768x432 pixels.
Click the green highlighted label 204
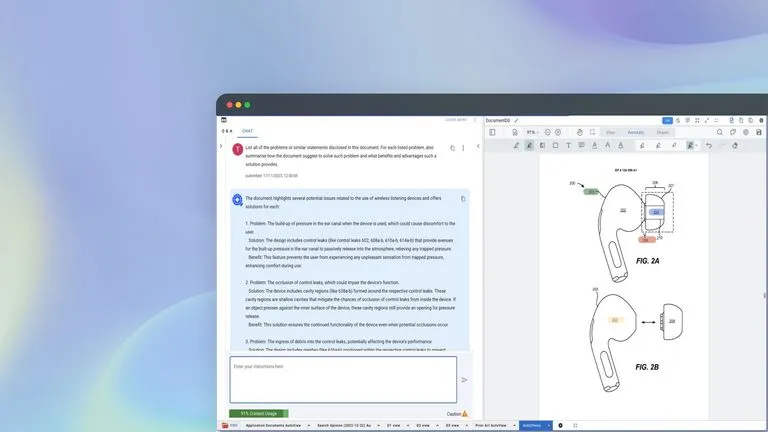[591, 192]
